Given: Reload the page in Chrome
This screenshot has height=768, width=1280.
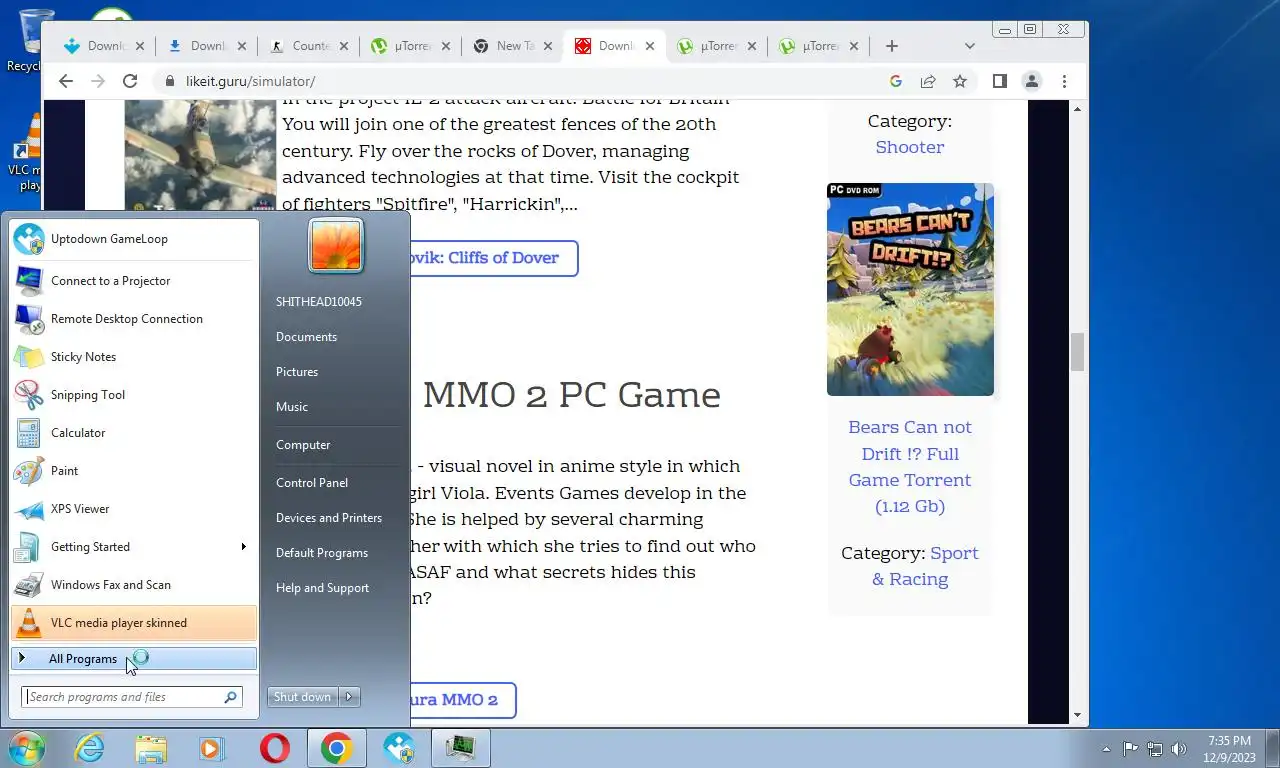Looking at the screenshot, I should click(x=130, y=81).
